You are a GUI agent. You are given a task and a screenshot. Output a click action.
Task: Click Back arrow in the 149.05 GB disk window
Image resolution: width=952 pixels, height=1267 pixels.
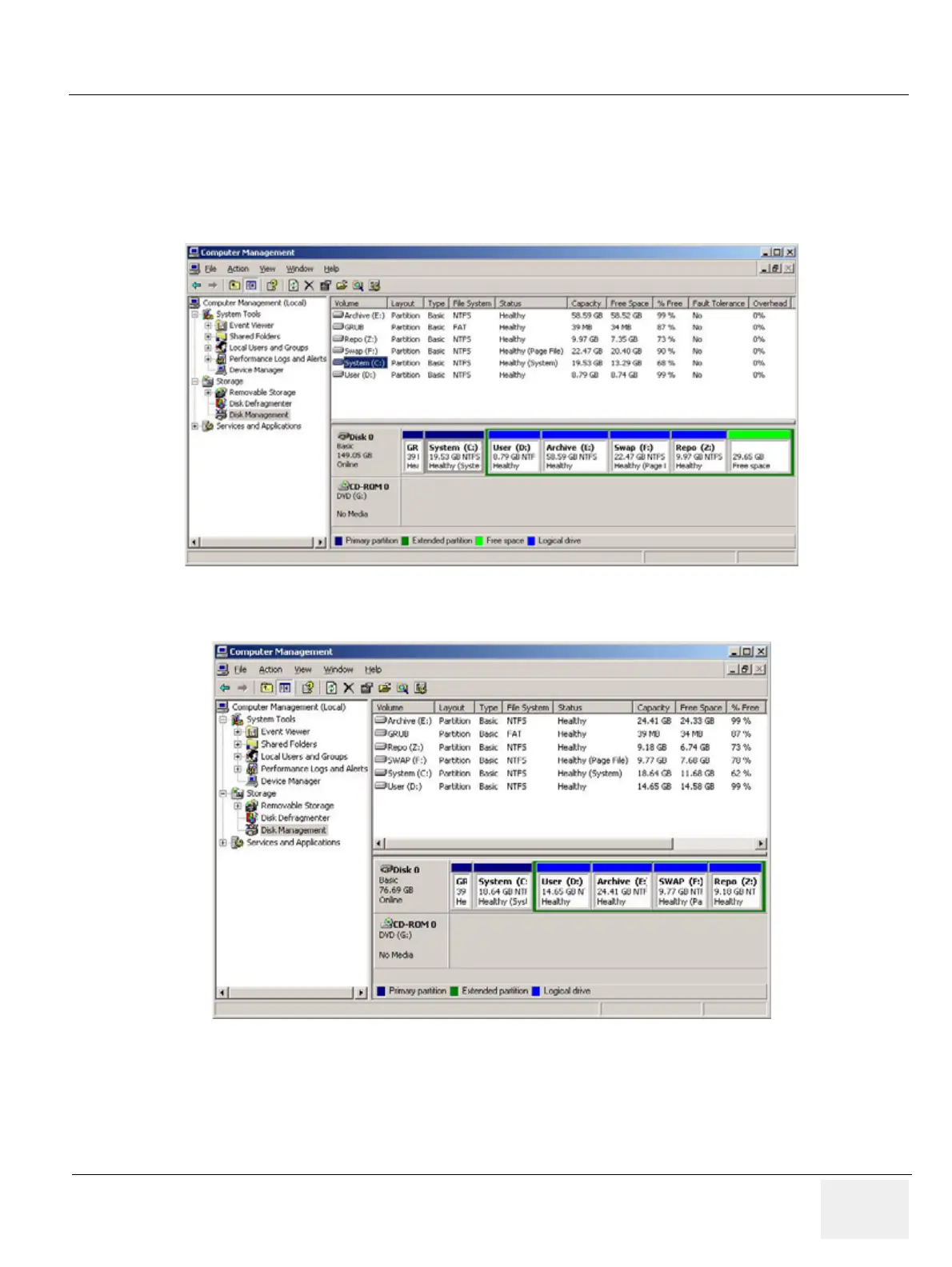pos(196,285)
